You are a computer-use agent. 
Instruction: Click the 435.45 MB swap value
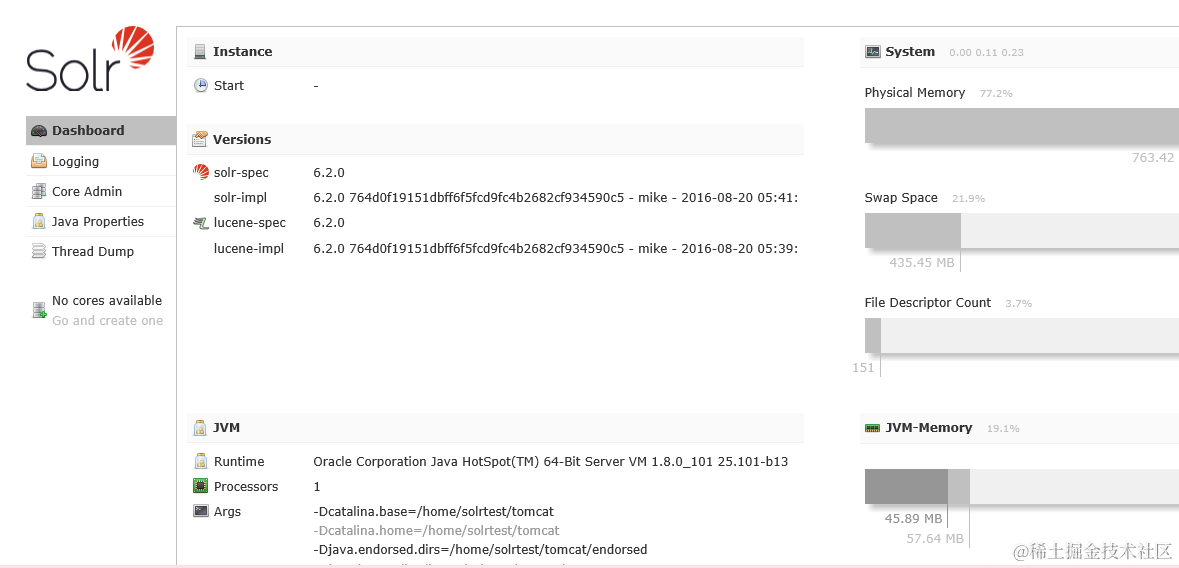(x=921, y=263)
